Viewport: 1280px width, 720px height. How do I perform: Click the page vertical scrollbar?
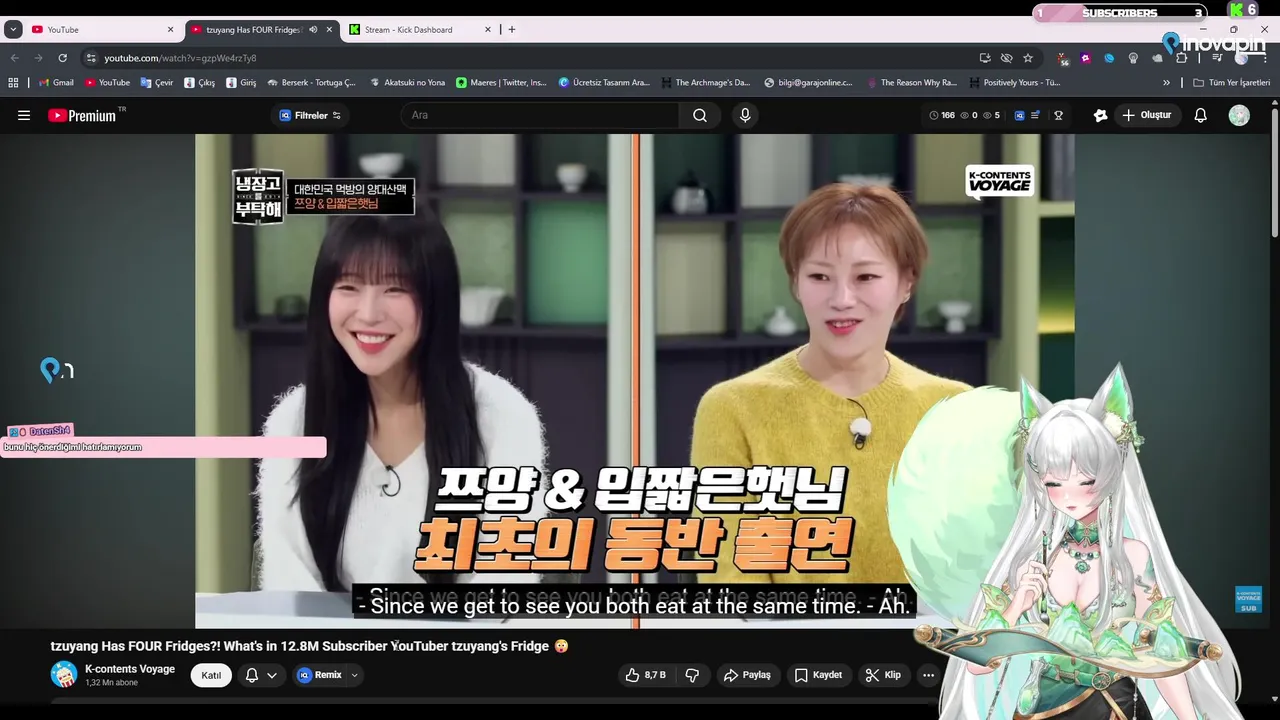[1274, 170]
